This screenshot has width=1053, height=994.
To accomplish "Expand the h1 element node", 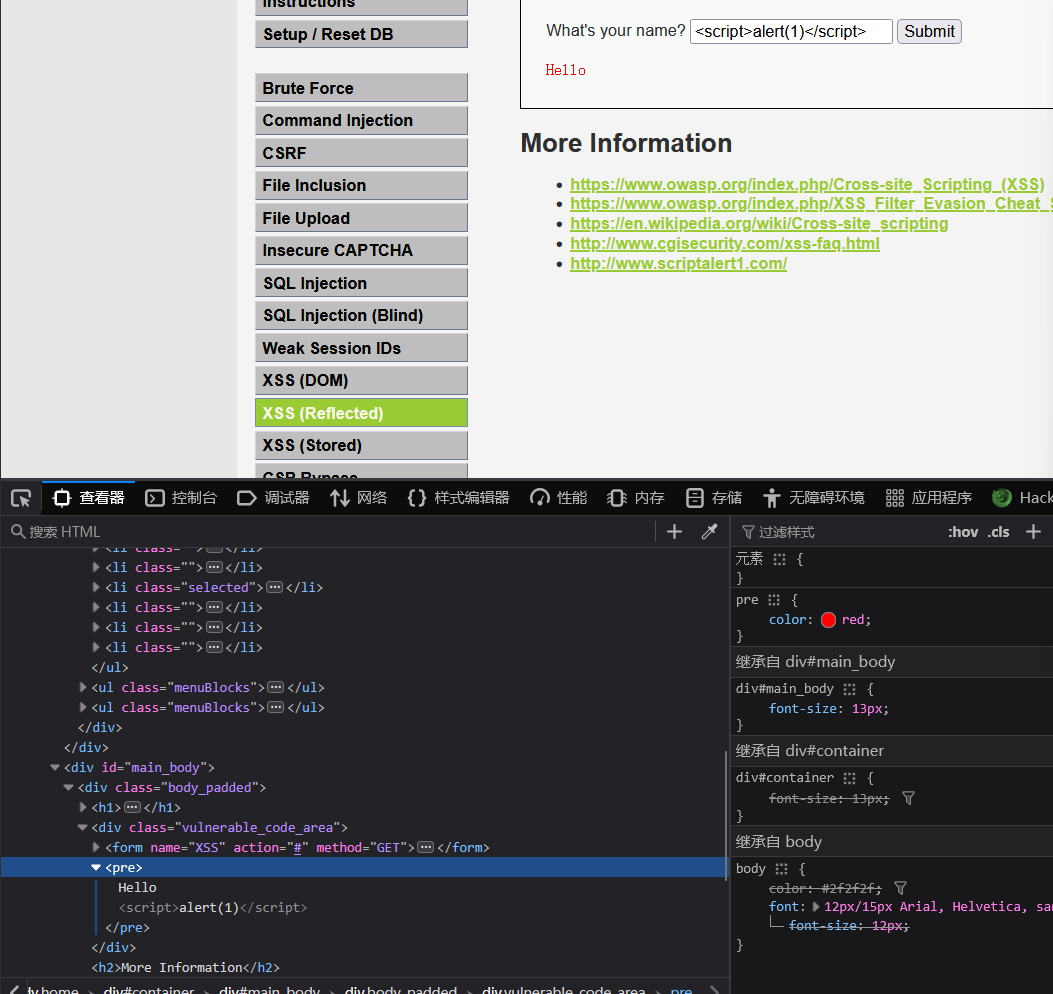I will click(83, 807).
